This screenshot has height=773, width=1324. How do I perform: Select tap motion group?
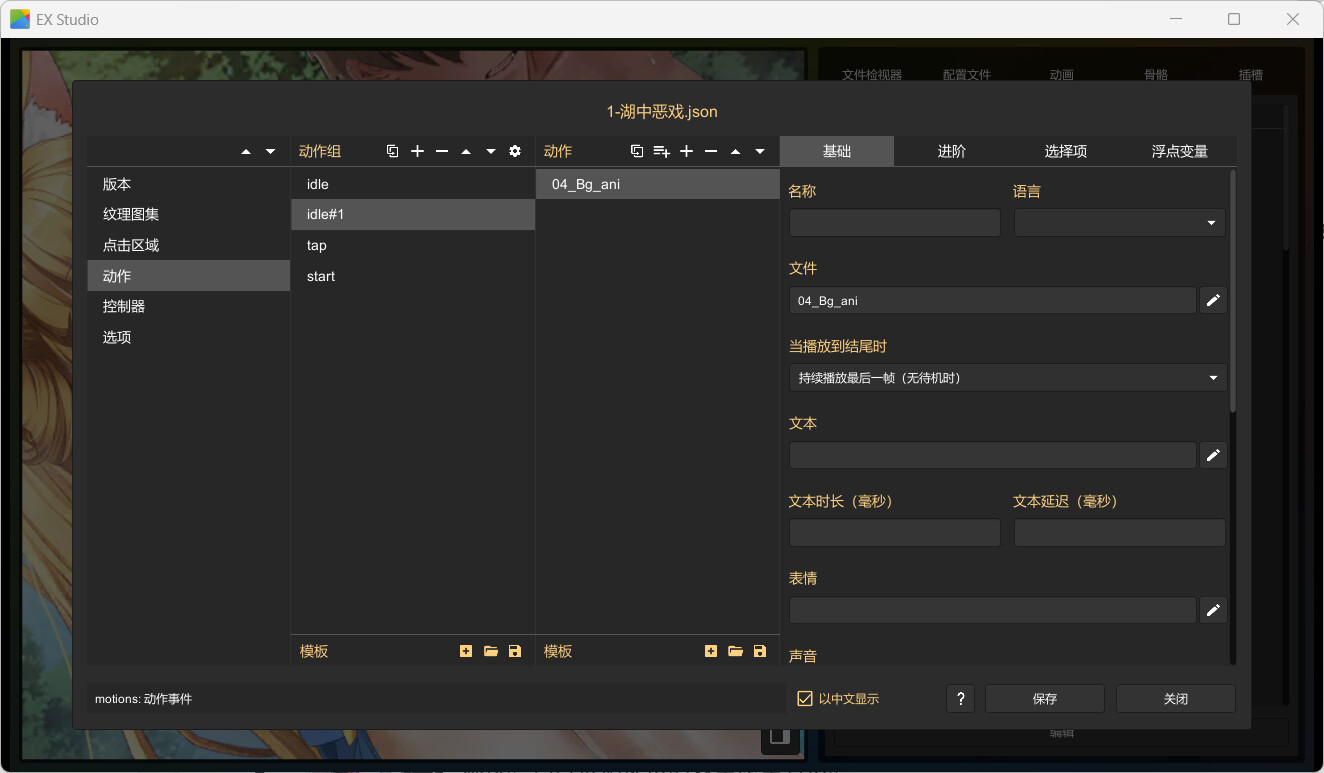pyautogui.click(x=413, y=245)
